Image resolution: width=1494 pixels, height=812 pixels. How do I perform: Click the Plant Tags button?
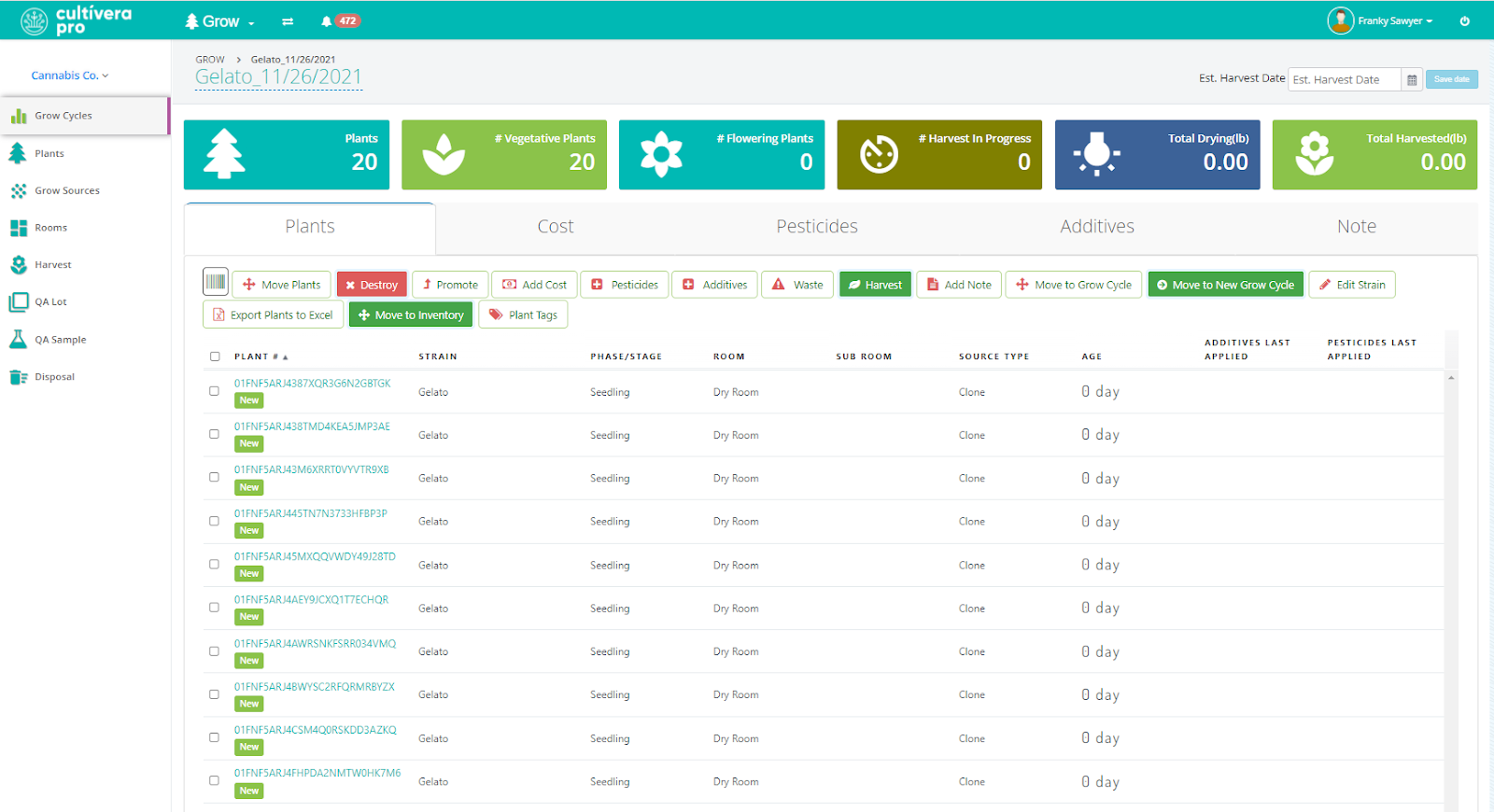pos(523,315)
